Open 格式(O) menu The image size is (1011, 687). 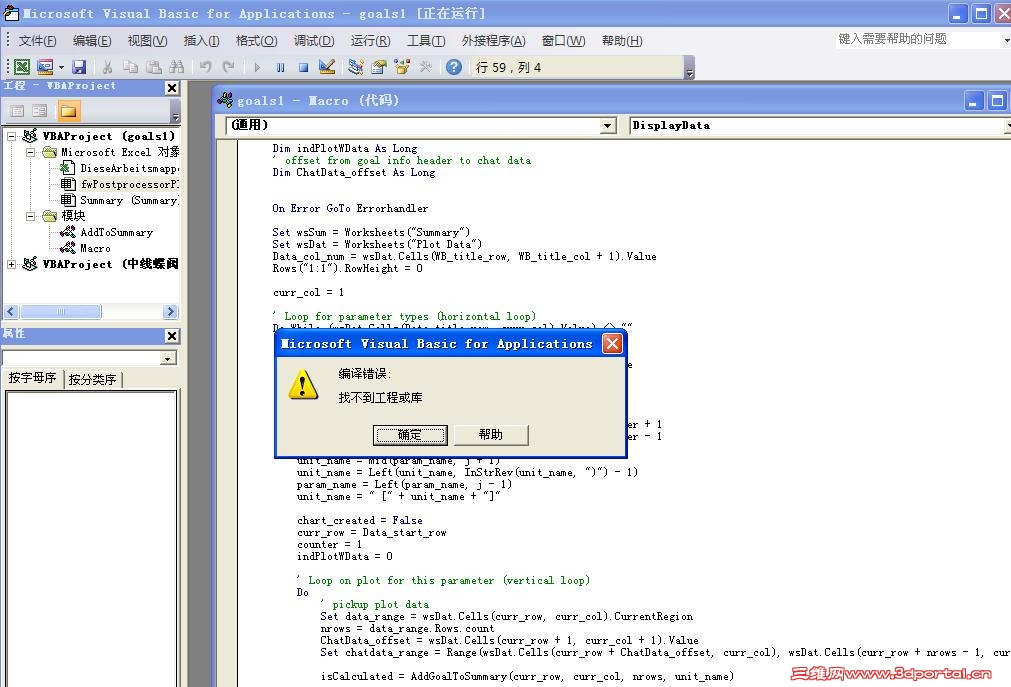tap(256, 41)
